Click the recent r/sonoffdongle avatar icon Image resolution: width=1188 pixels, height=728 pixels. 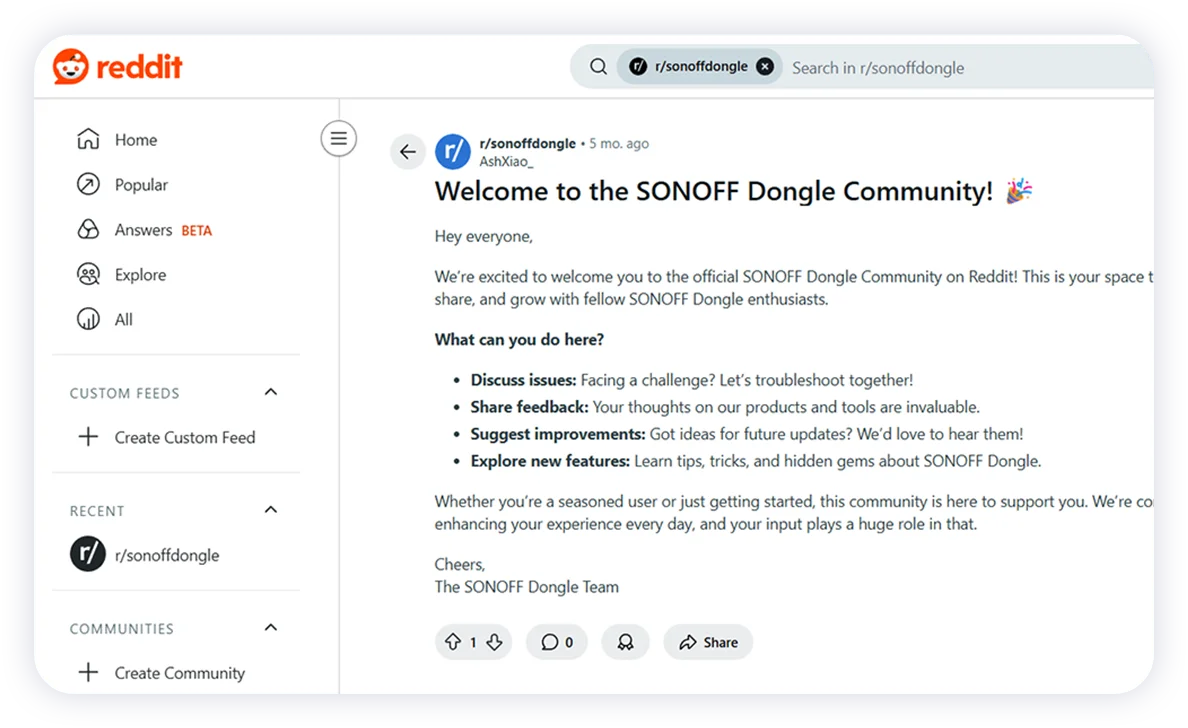(x=88, y=554)
